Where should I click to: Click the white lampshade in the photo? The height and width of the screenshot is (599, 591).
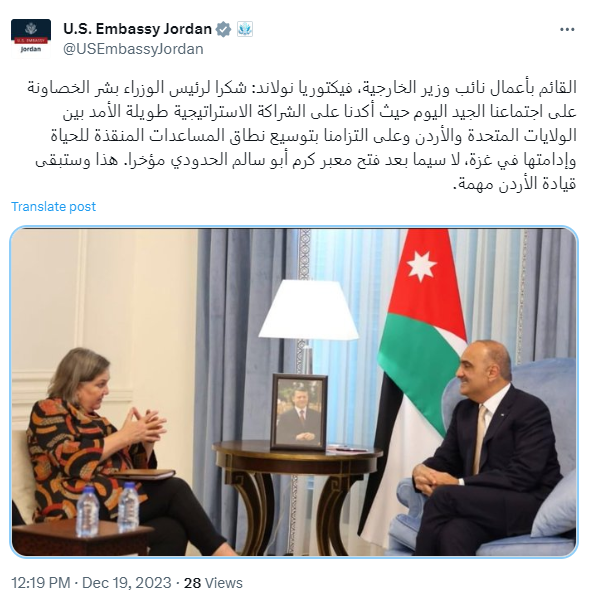(x=309, y=309)
